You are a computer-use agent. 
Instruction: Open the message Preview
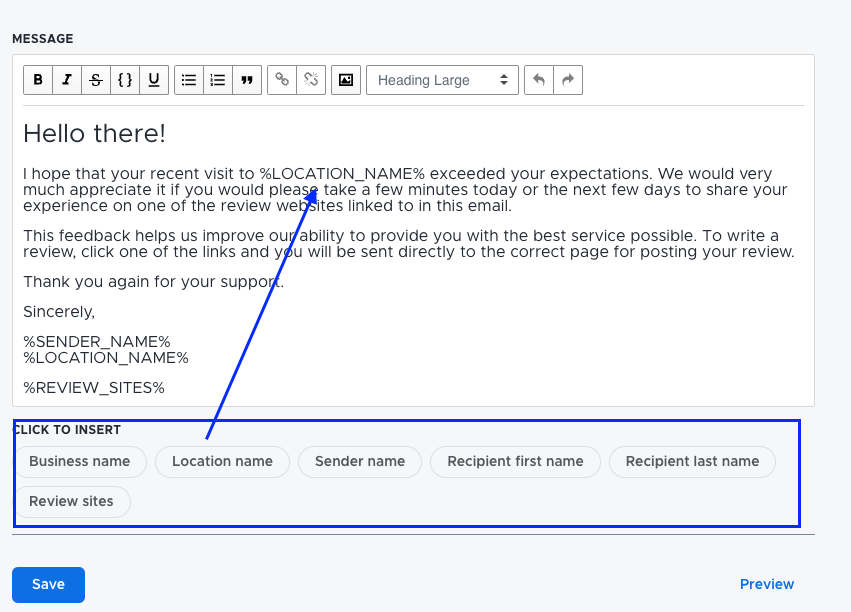point(767,584)
